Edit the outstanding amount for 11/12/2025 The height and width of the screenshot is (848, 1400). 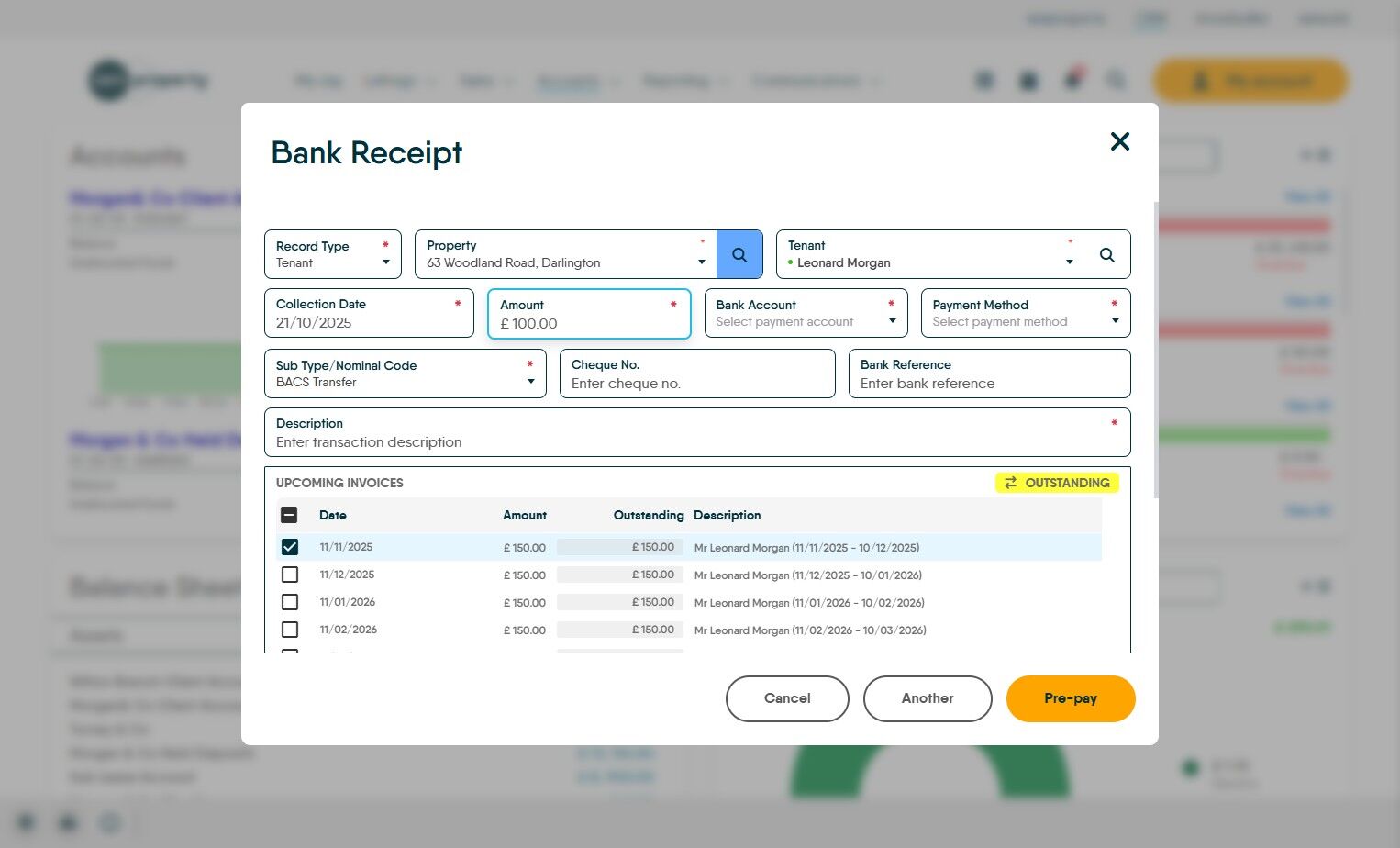pos(620,575)
